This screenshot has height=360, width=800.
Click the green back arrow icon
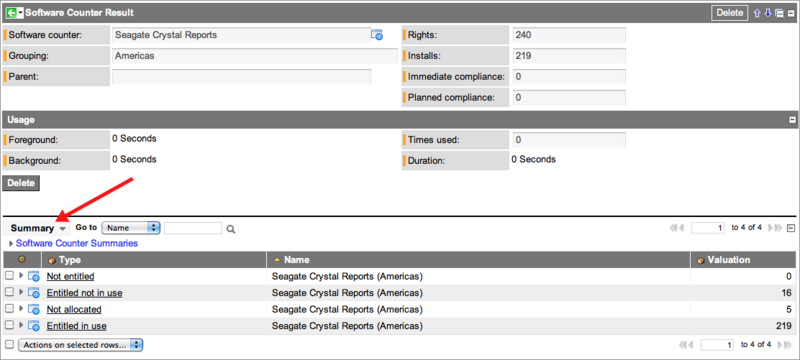10,13
